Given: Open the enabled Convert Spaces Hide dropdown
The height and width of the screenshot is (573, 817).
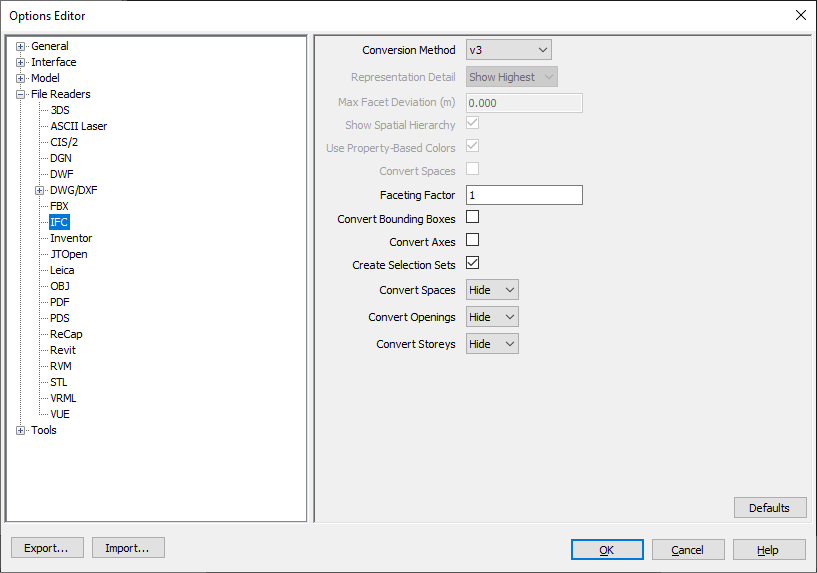Looking at the screenshot, I should [x=492, y=290].
